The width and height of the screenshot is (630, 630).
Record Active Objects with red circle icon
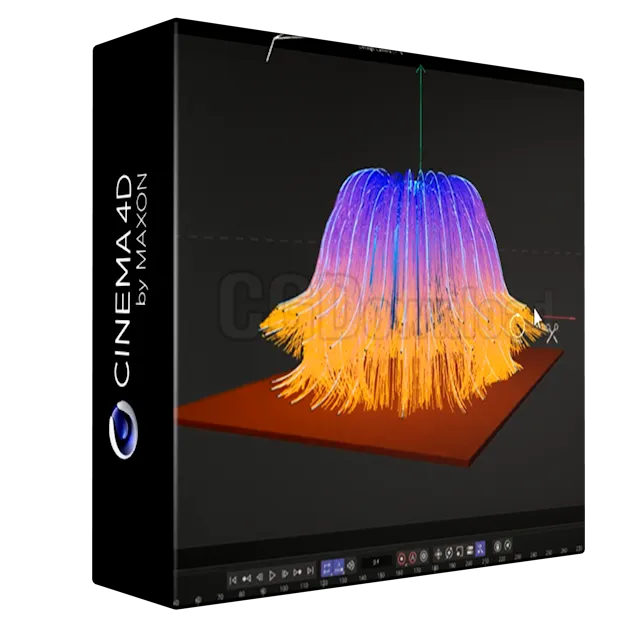(401, 558)
